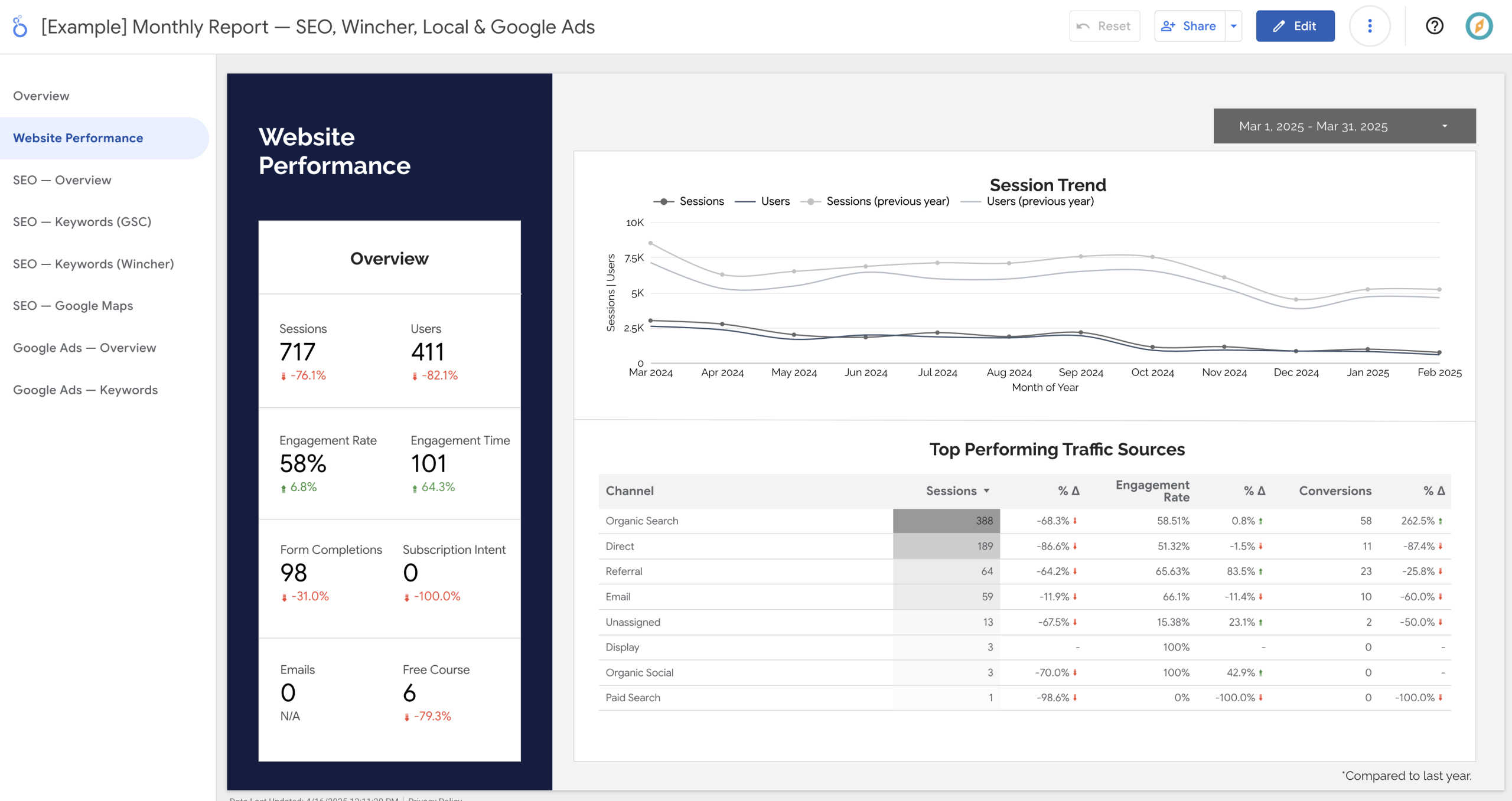Click the Edit button

(x=1296, y=26)
